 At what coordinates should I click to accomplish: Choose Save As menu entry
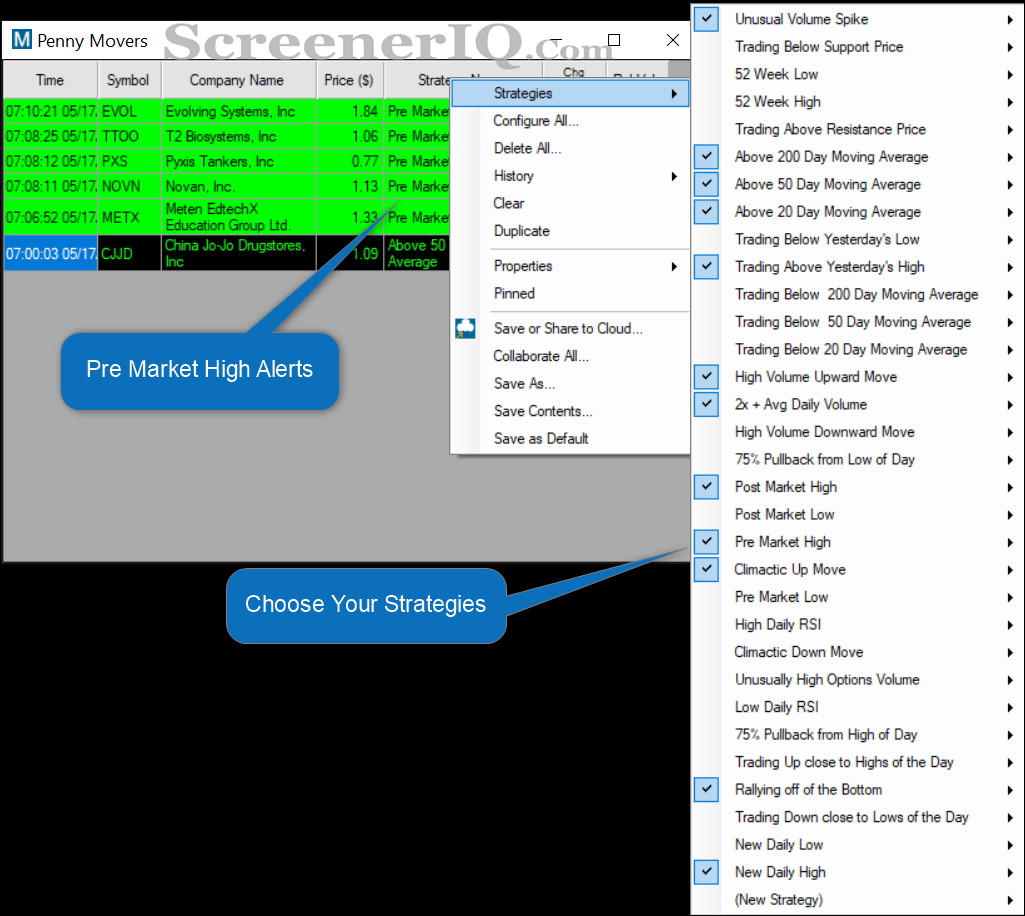tap(524, 384)
